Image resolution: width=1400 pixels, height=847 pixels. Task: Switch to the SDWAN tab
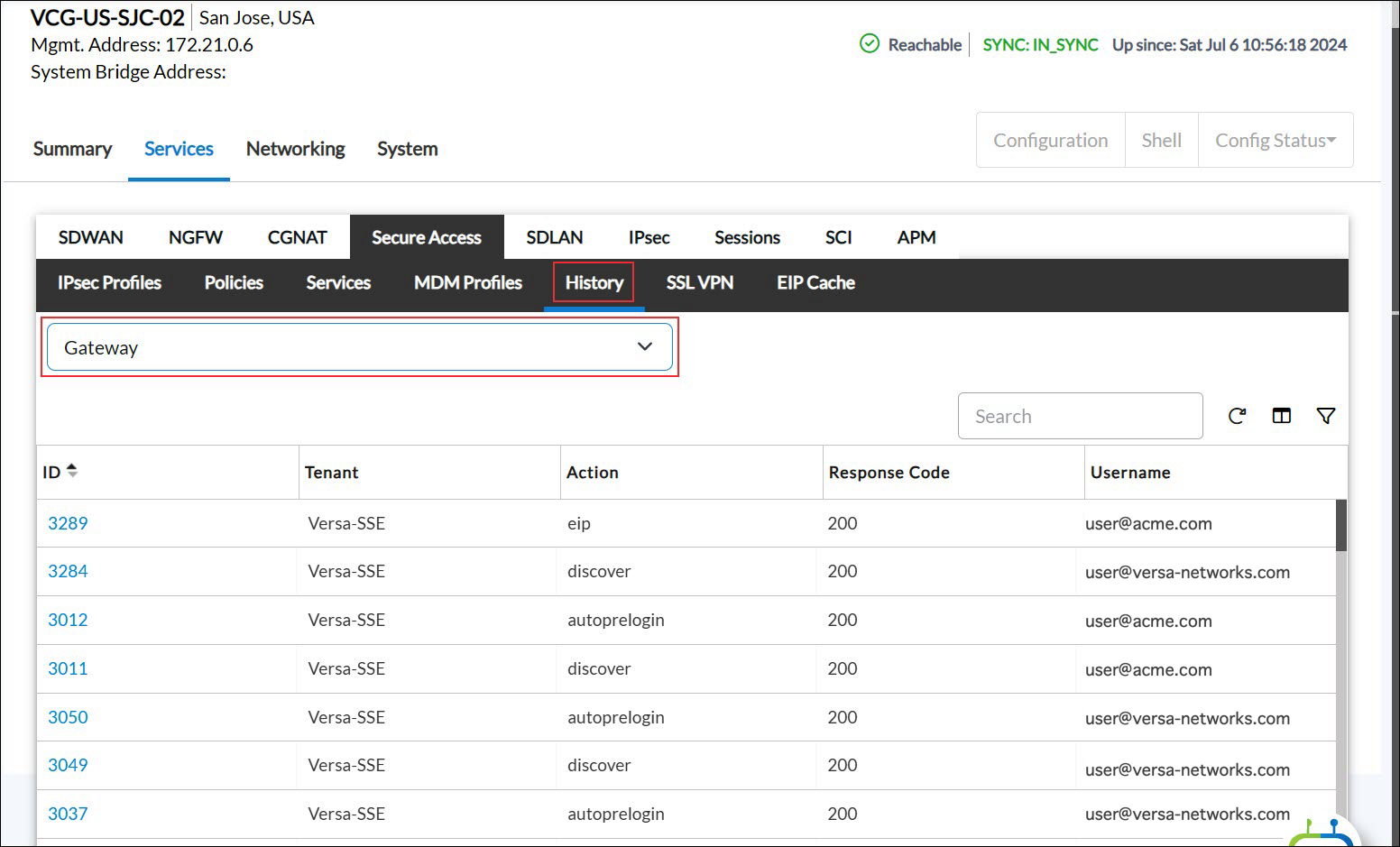[x=90, y=236]
